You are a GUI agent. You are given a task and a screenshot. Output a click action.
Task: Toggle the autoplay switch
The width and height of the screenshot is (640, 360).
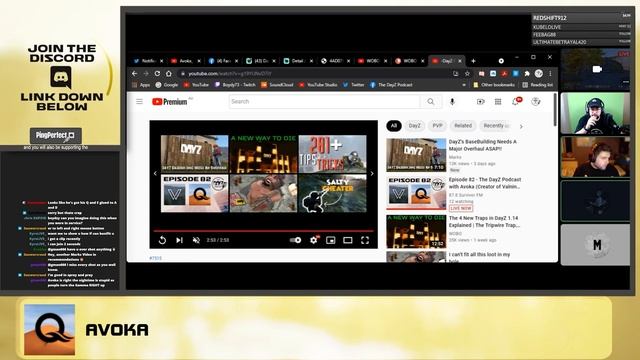pos(296,240)
